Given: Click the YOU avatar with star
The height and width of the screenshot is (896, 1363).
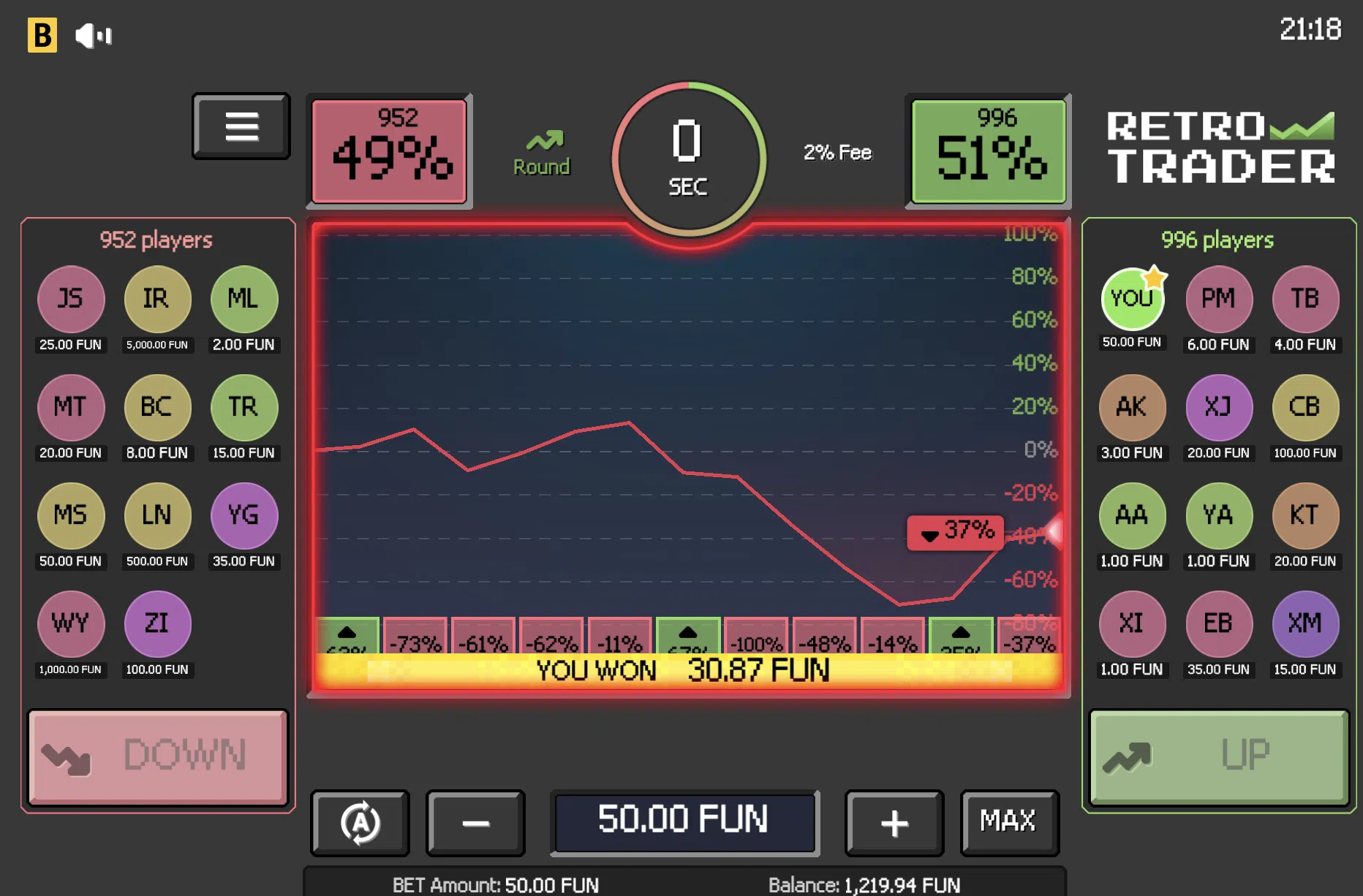Looking at the screenshot, I should (1133, 298).
